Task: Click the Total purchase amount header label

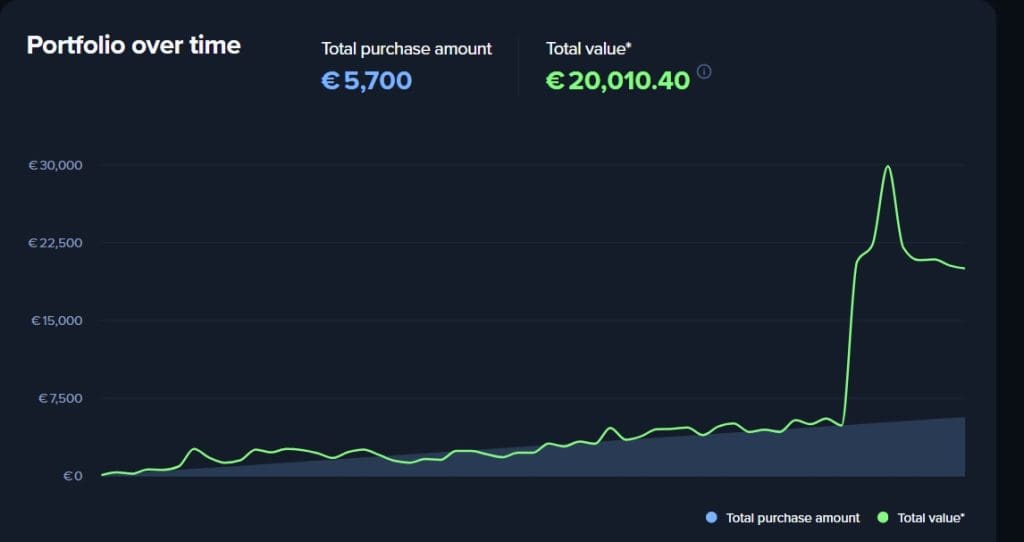Action: click(x=406, y=48)
